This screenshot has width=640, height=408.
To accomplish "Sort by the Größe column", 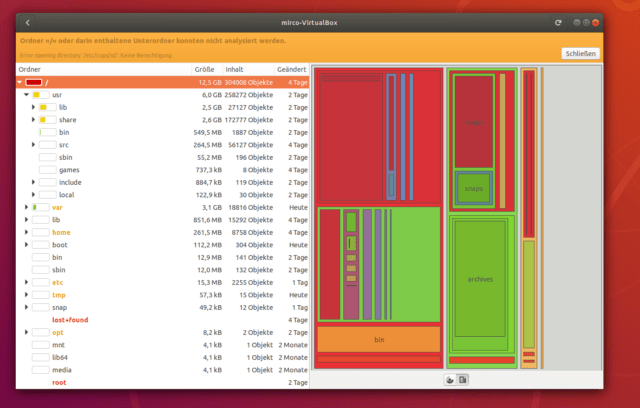I will pos(204,69).
